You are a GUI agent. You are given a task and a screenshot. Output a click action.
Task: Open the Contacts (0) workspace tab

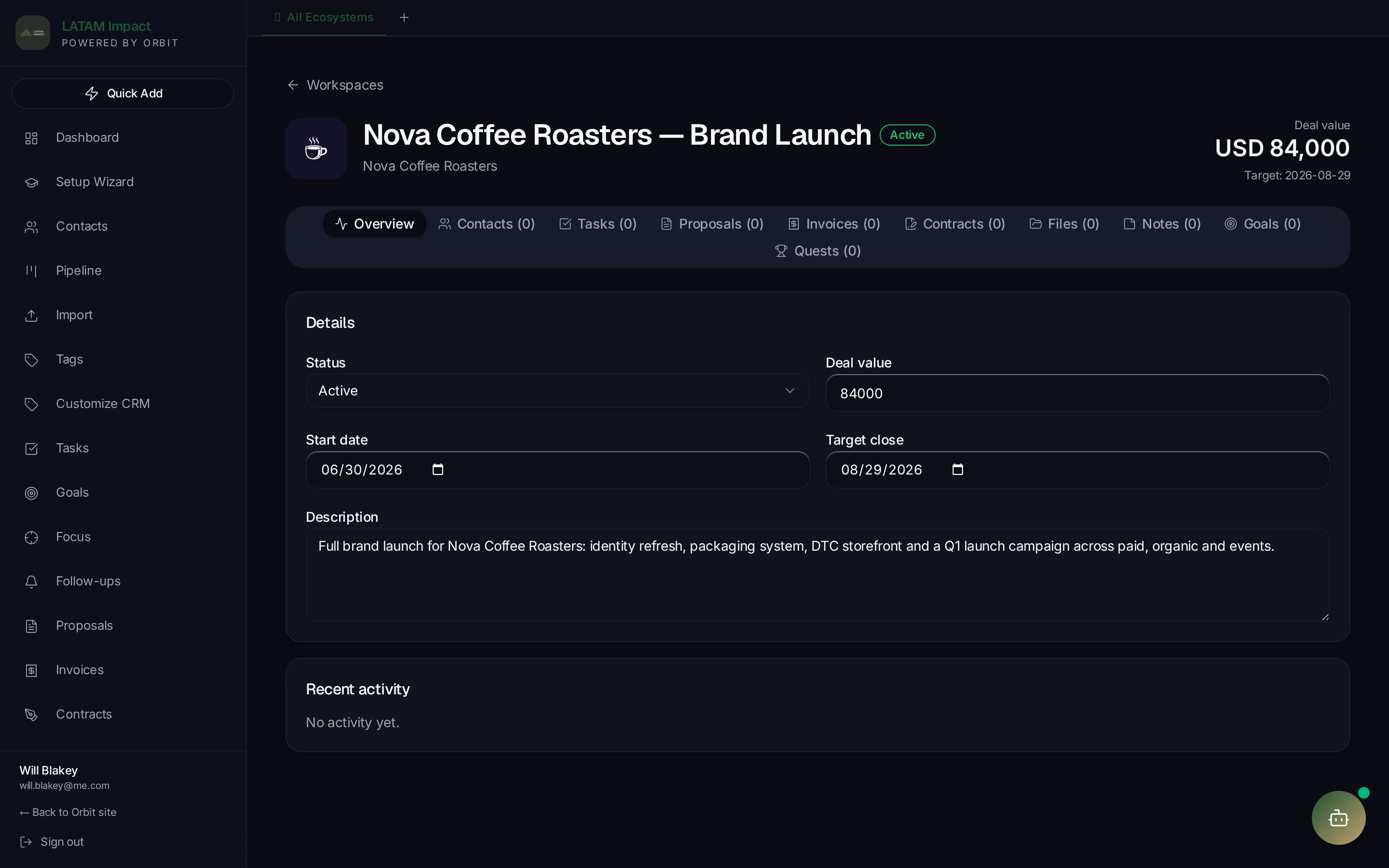click(487, 224)
